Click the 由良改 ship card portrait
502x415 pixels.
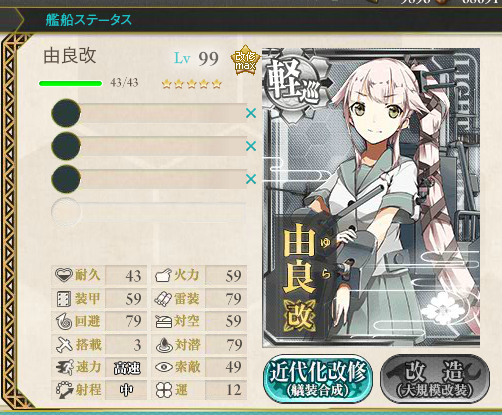pos(371,197)
